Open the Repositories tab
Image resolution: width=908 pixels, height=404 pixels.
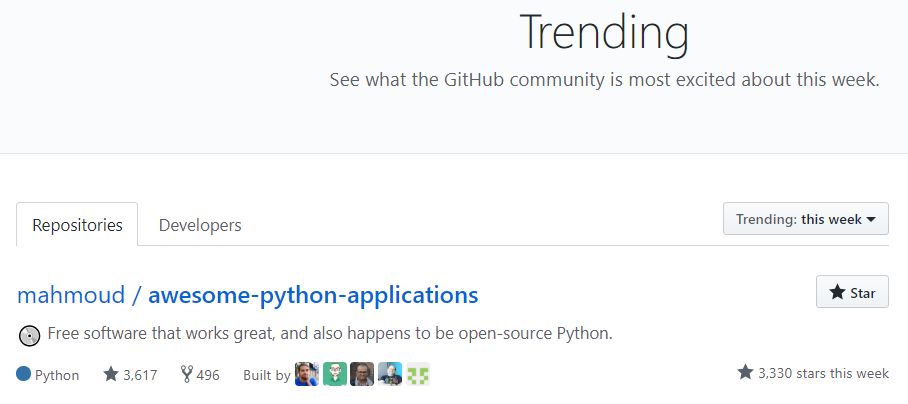coord(77,225)
